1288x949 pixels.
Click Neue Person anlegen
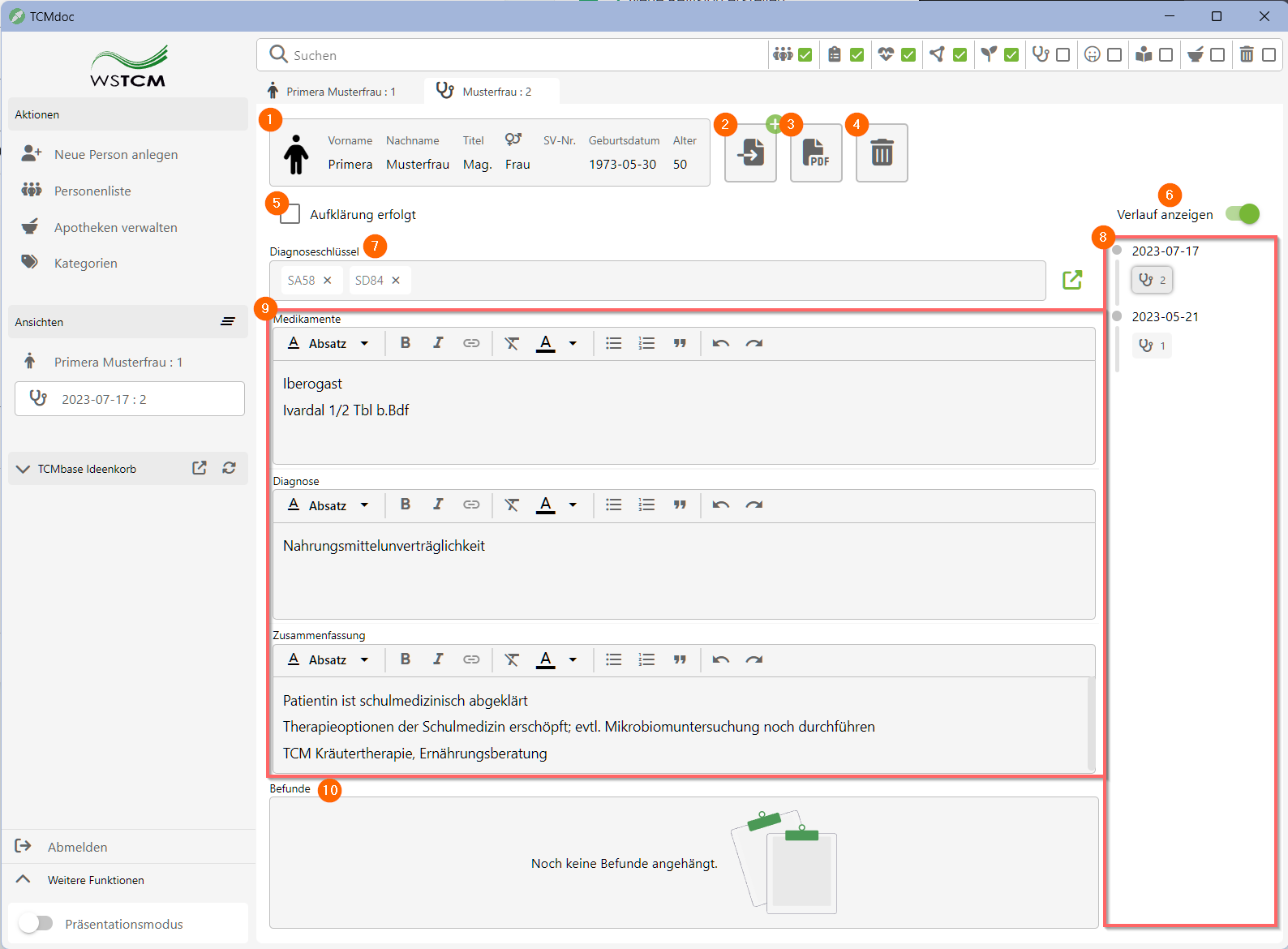[x=115, y=154]
